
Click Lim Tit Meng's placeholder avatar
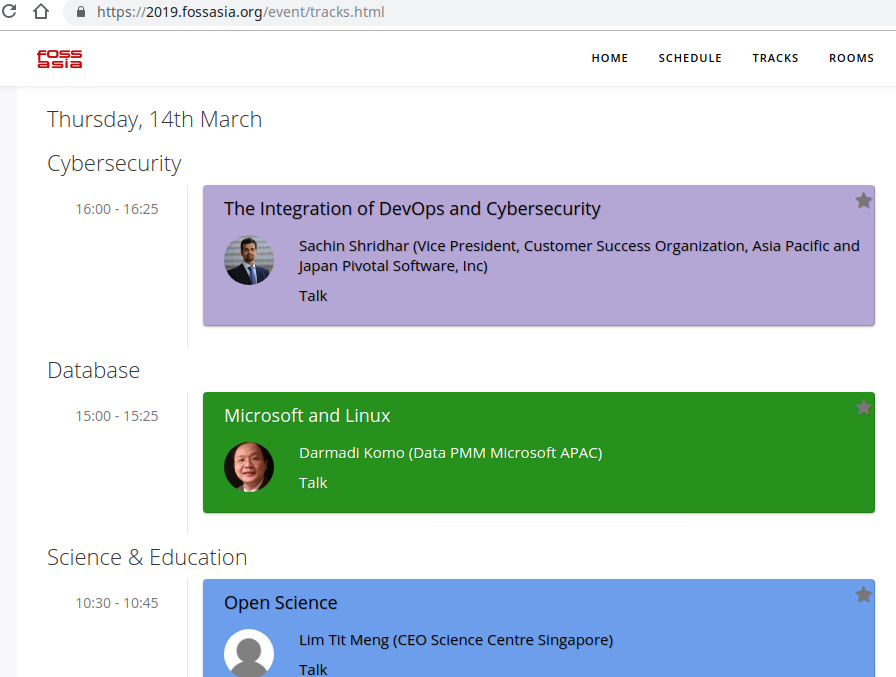click(249, 653)
